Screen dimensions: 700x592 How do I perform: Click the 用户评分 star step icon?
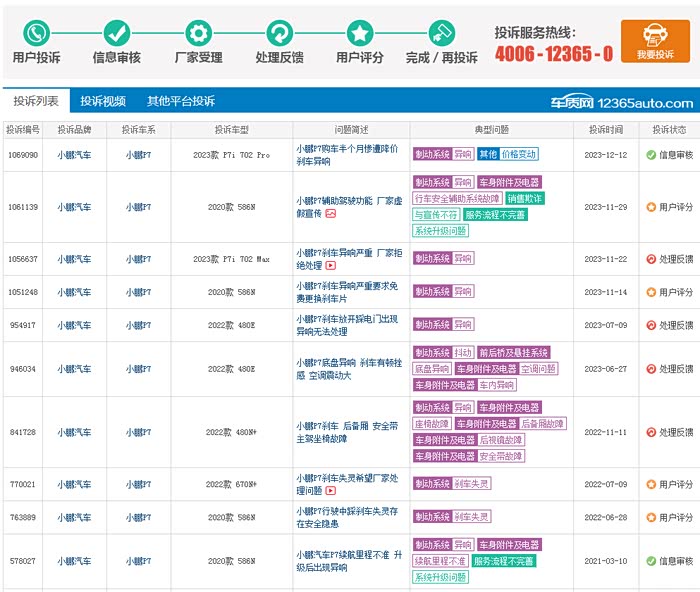pos(360,33)
